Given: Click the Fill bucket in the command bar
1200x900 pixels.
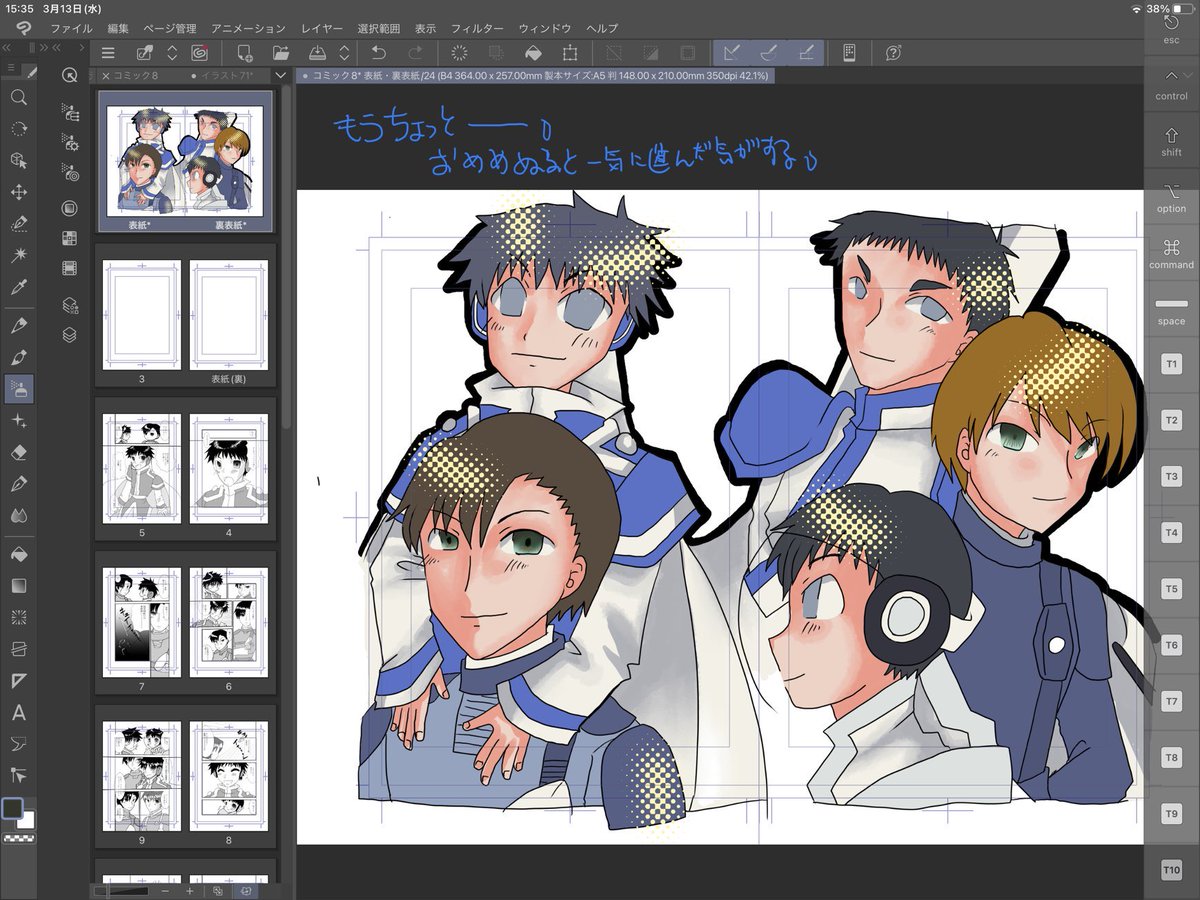Looking at the screenshot, I should tap(533, 53).
